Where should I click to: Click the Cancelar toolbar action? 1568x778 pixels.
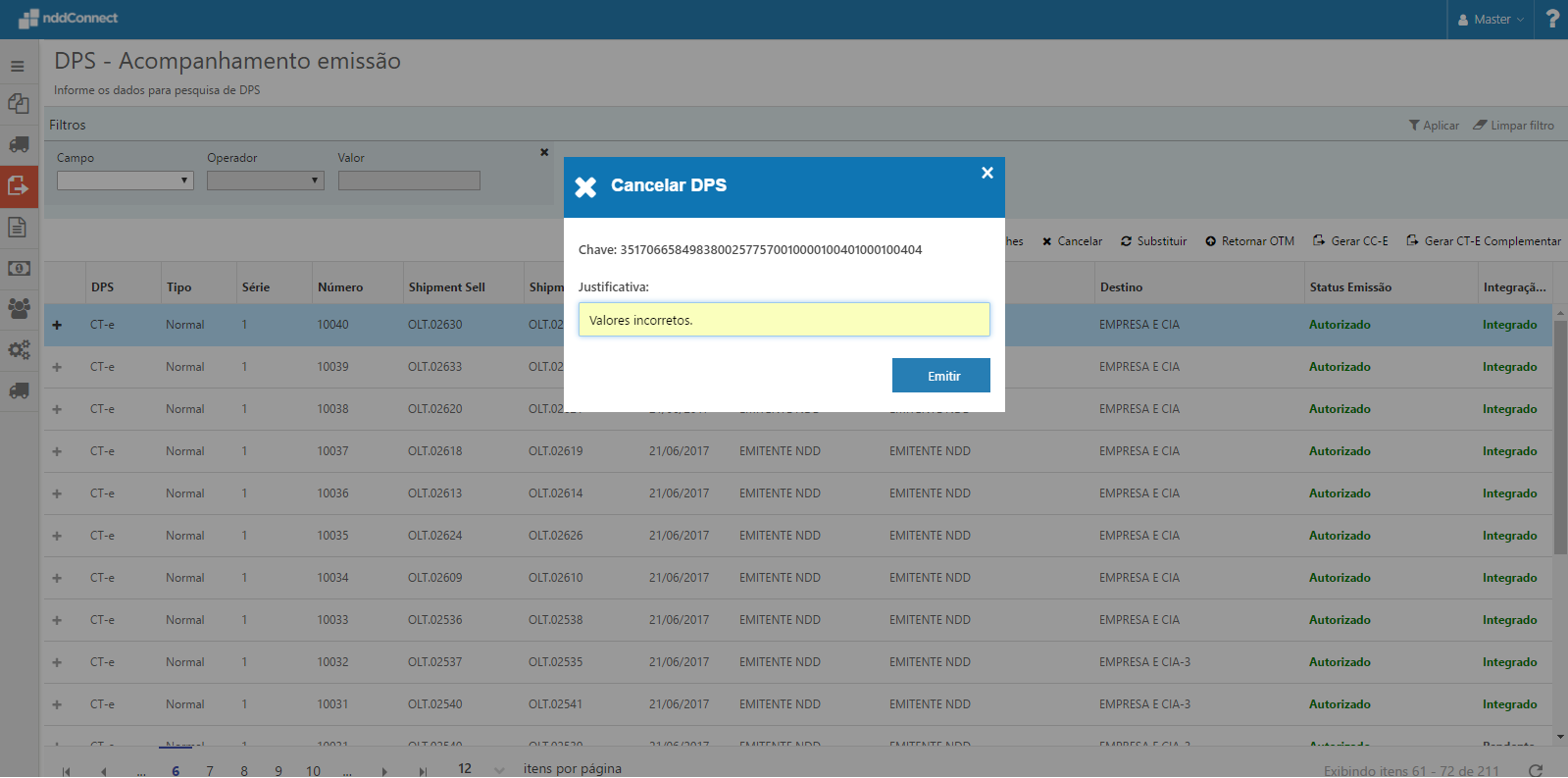pyautogui.click(x=1072, y=241)
